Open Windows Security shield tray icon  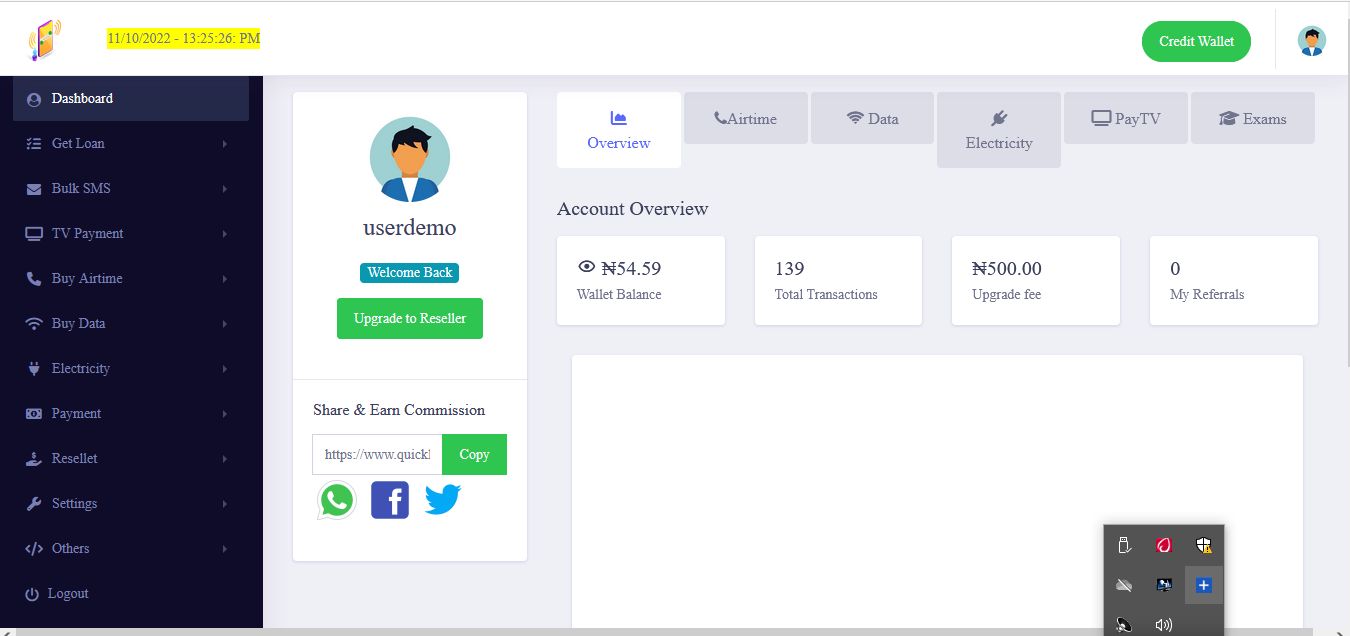pyautogui.click(x=1204, y=545)
